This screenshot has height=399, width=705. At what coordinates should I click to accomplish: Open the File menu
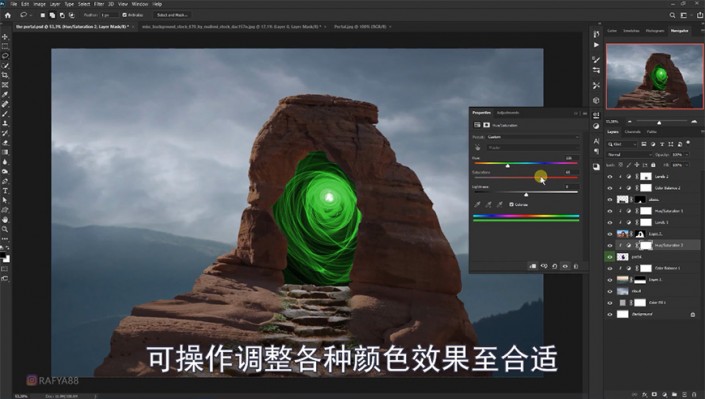(14, 4)
